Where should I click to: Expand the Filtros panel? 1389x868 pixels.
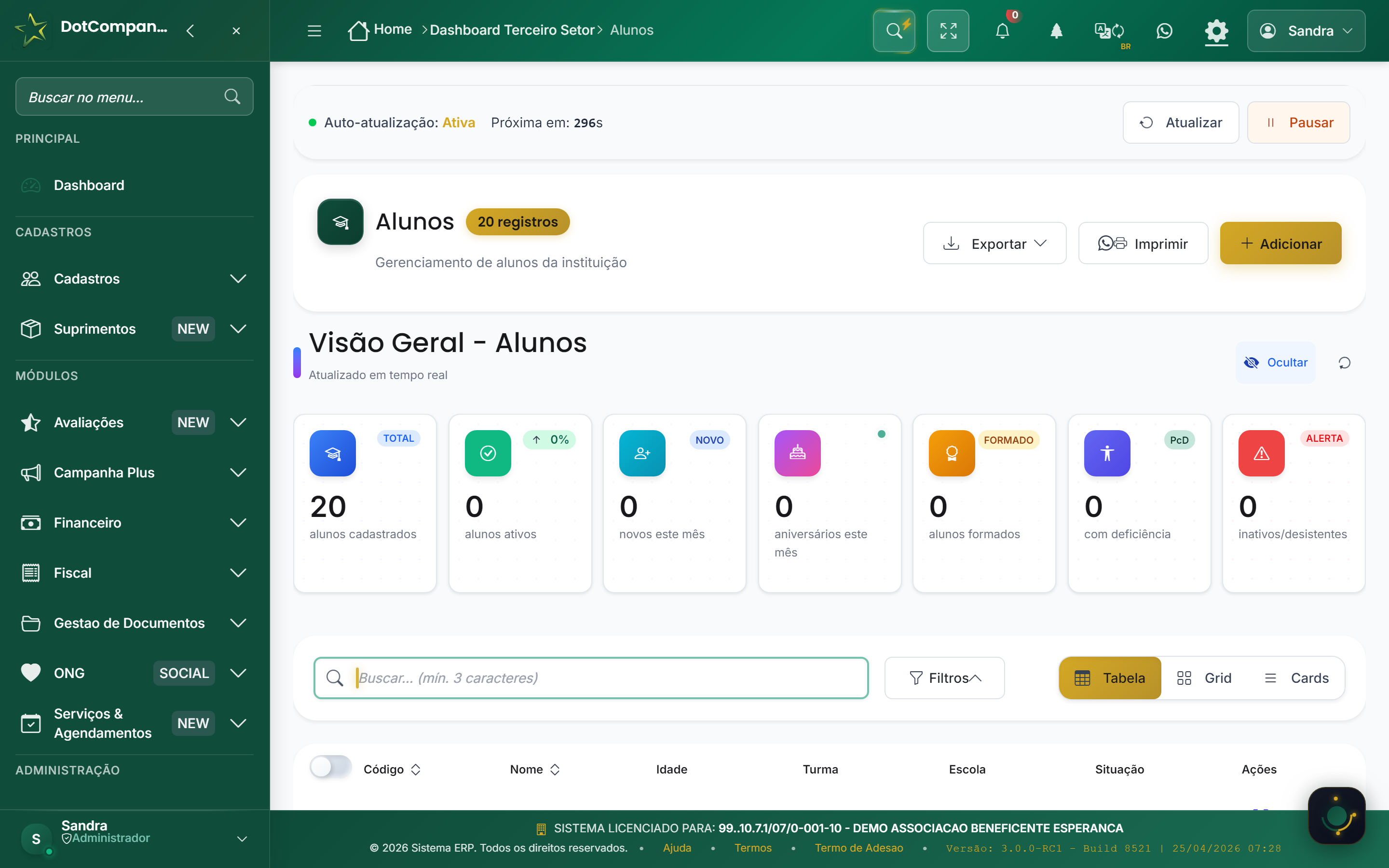pyautogui.click(x=944, y=678)
